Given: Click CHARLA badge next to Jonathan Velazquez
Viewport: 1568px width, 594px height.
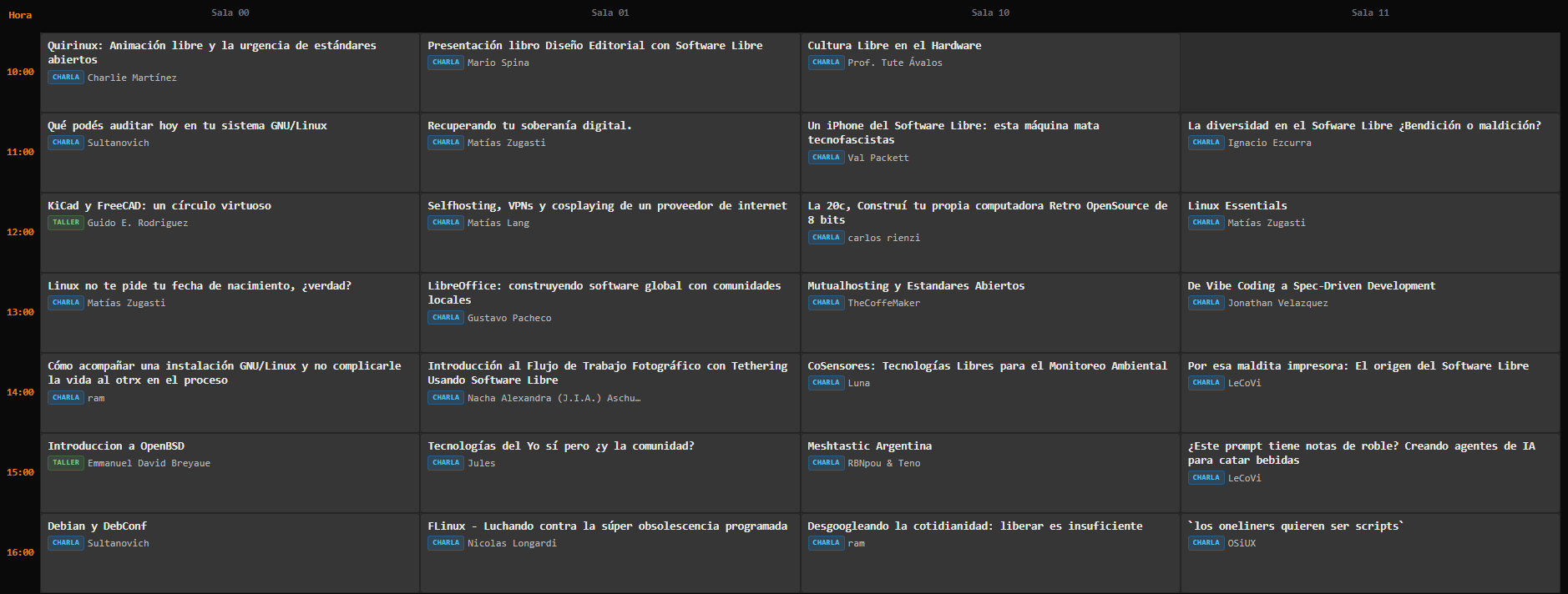Looking at the screenshot, I should 1206,303.
